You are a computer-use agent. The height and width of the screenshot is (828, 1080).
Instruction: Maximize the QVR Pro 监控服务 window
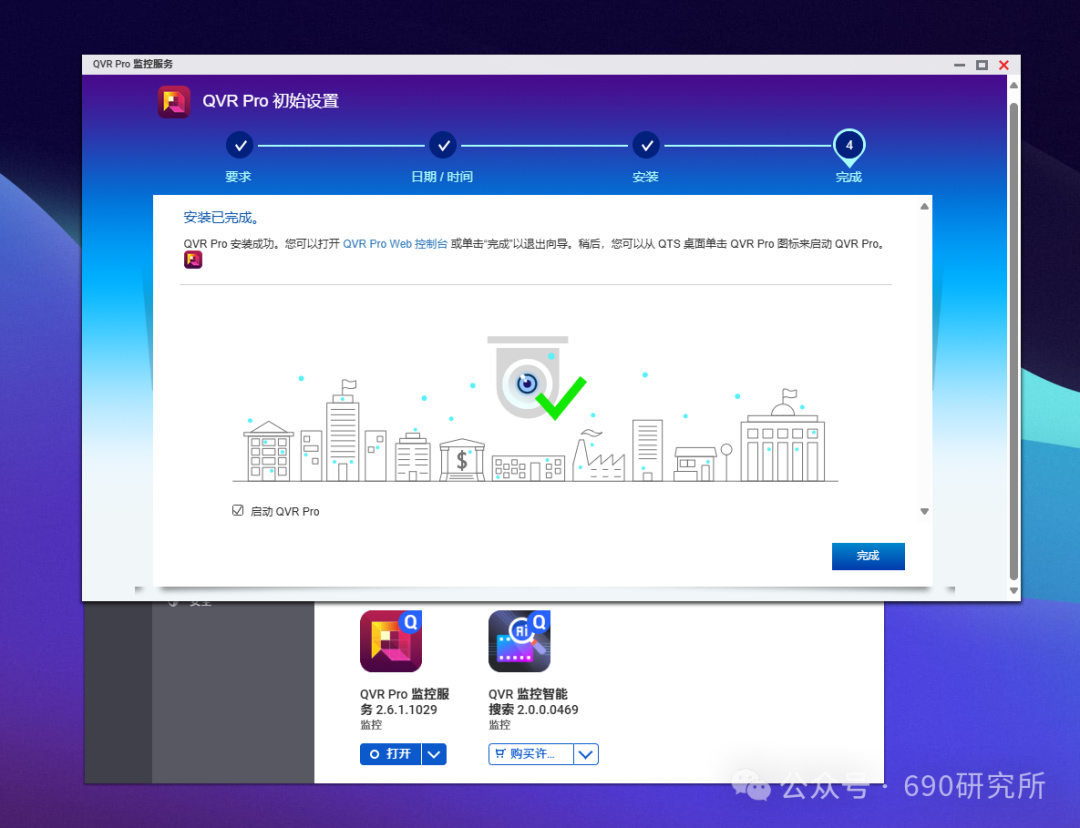click(982, 65)
